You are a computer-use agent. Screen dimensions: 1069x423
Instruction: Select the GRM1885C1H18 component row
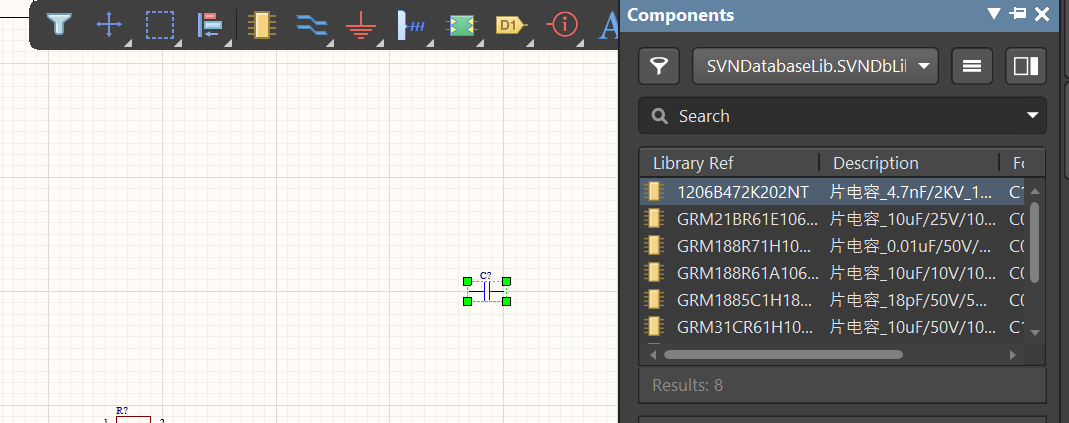coord(832,300)
